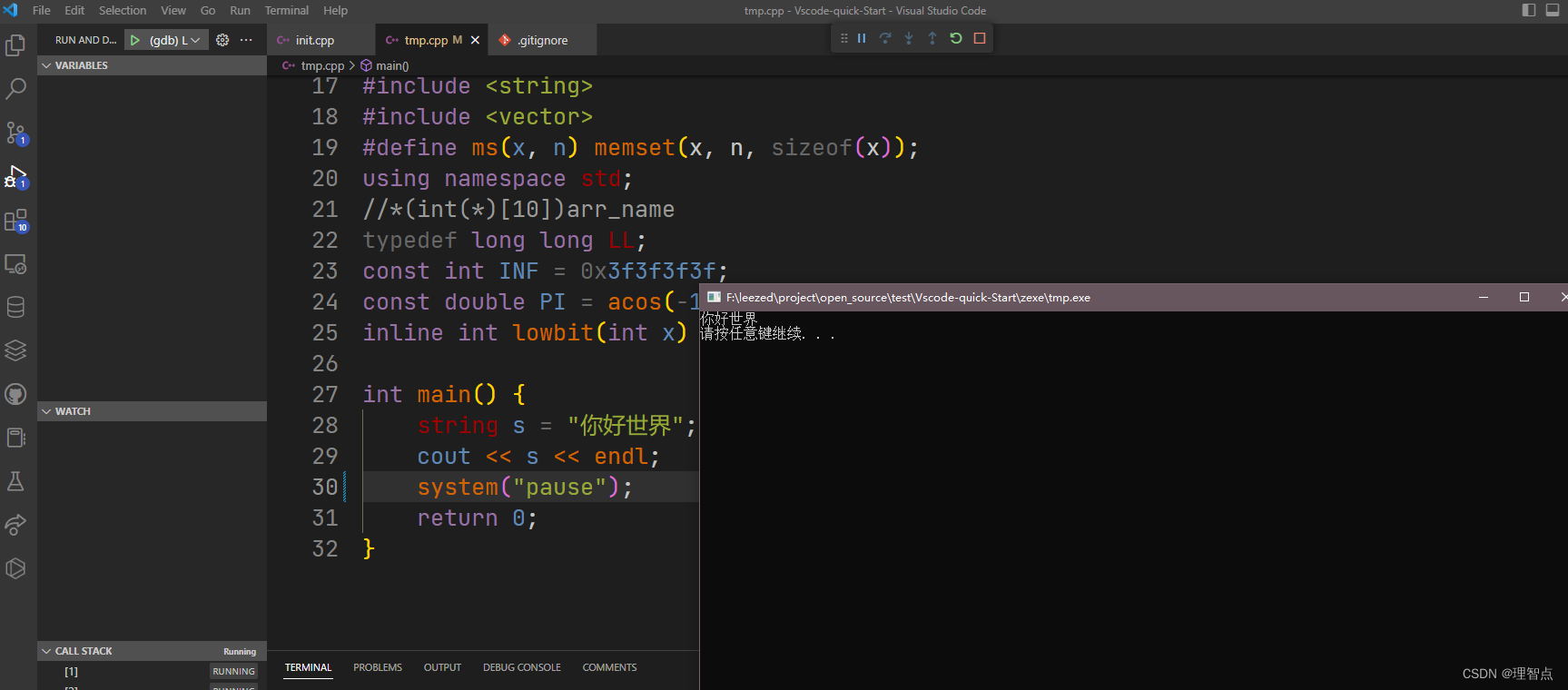
Task: Open the Search view in activity bar
Action: click(x=15, y=89)
